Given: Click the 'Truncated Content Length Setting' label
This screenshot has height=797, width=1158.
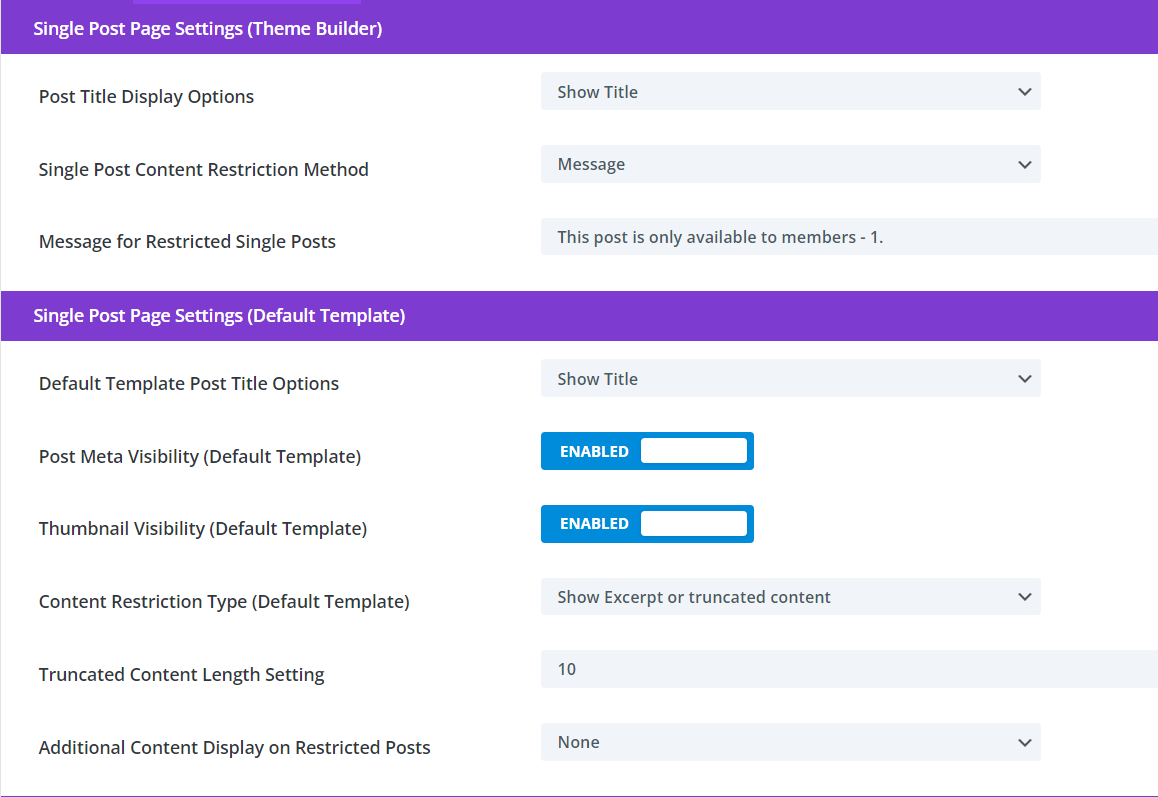Looking at the screenshot, I should click(182, 675).
